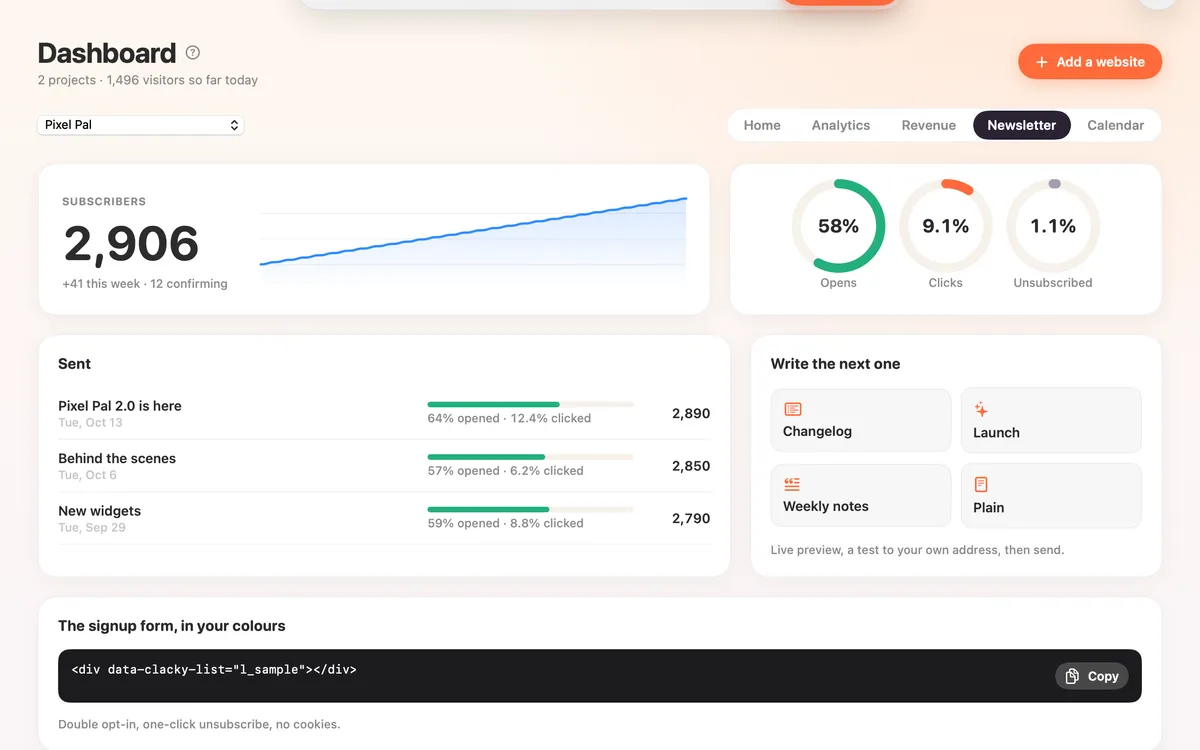Select the Weekly notes template icon
This screenshot has width=1200, height=750.
[793, 484]
